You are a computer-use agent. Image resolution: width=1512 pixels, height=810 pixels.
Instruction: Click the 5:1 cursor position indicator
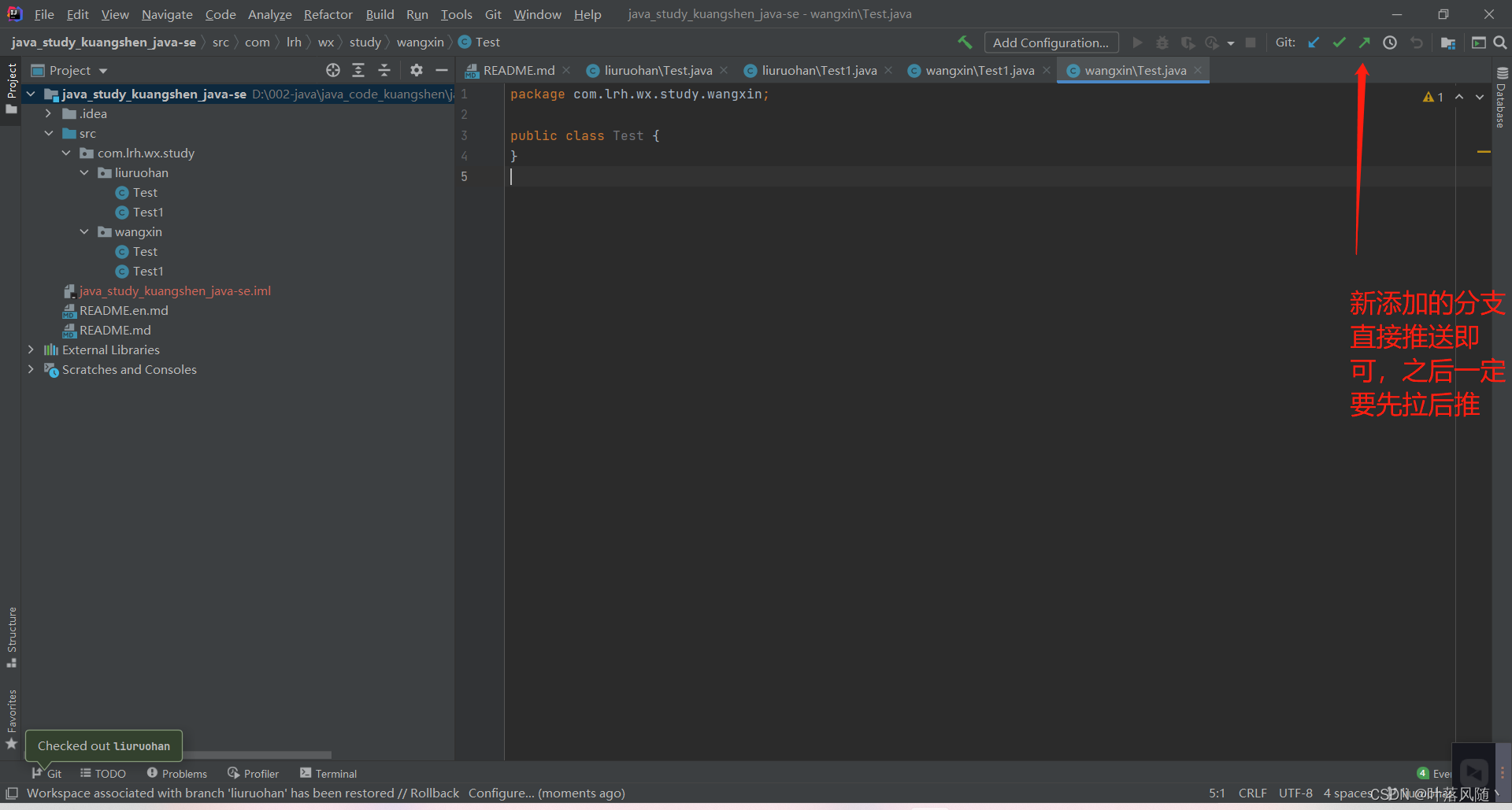[1217, 793]
